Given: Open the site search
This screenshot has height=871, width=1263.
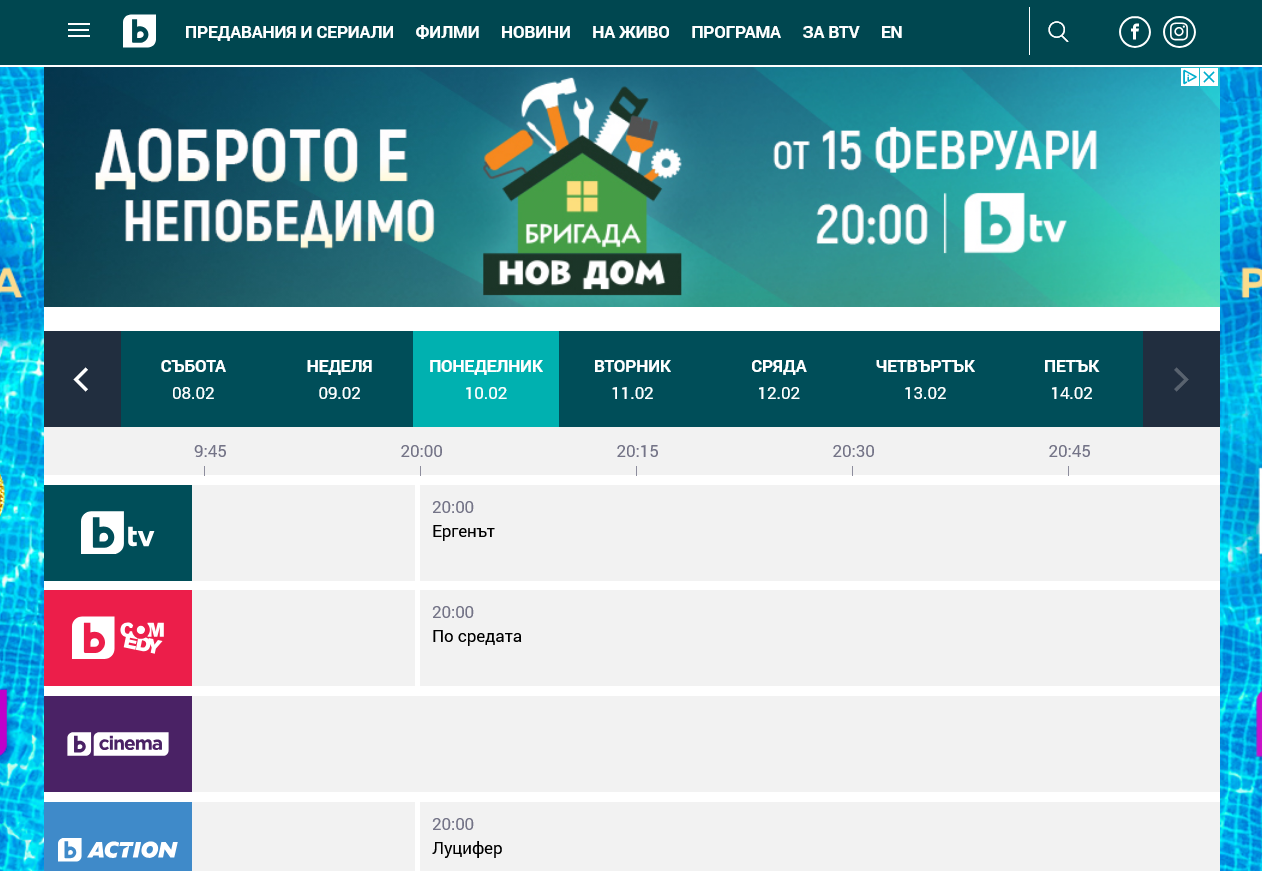Looking at the screenshot, I should click(1058, 32).
